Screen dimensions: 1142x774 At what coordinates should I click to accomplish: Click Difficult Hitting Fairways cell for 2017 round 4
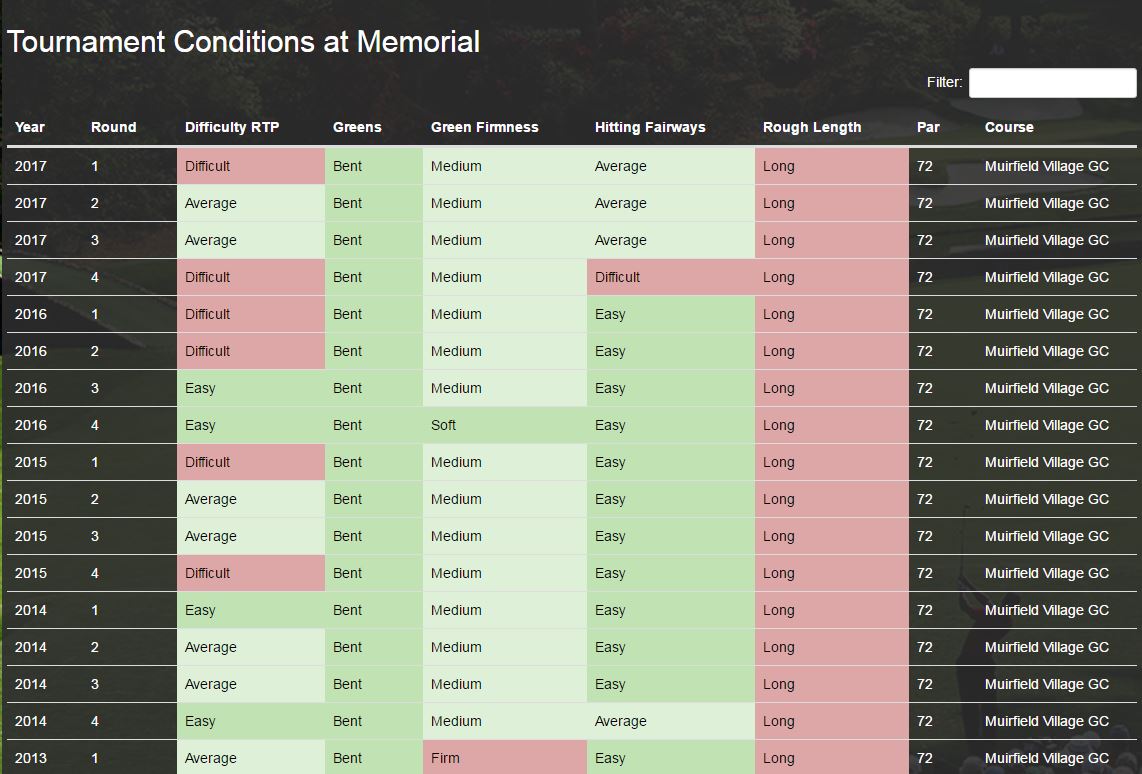pos(670,277)
